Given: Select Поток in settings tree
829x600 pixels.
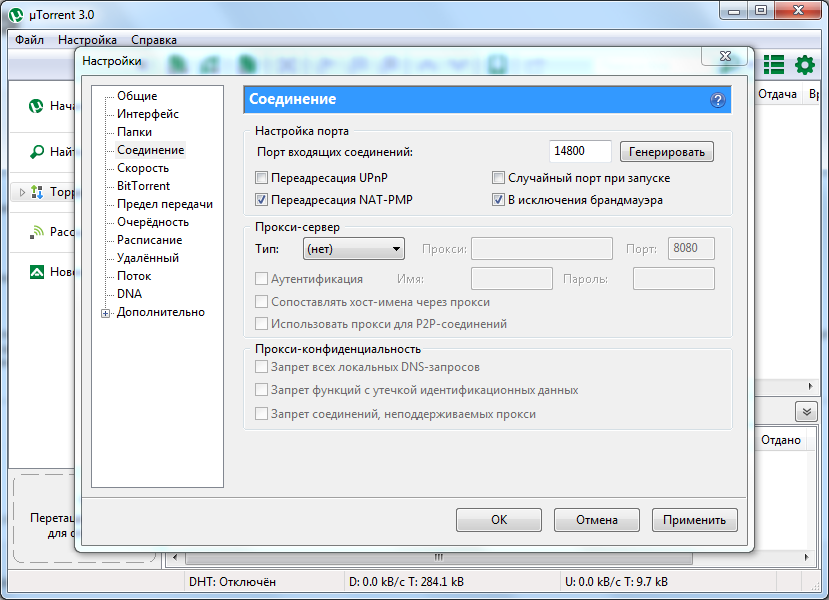Looking at the screenshot, I should 134,275.
